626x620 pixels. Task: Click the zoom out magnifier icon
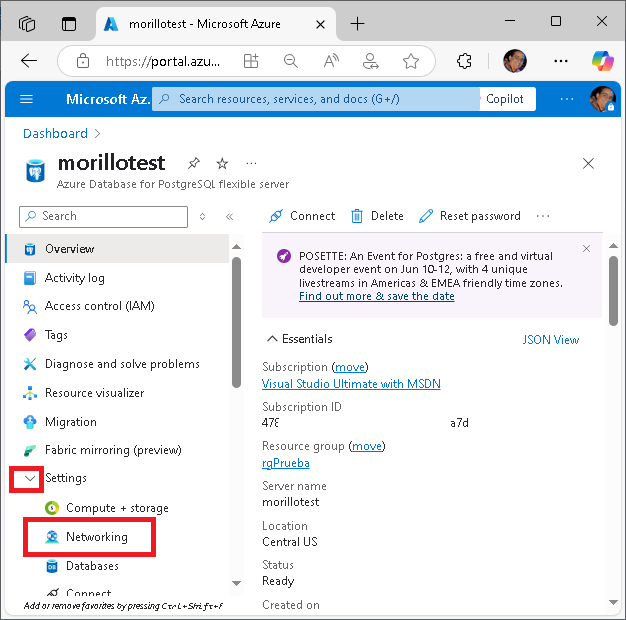coord(291,61)
